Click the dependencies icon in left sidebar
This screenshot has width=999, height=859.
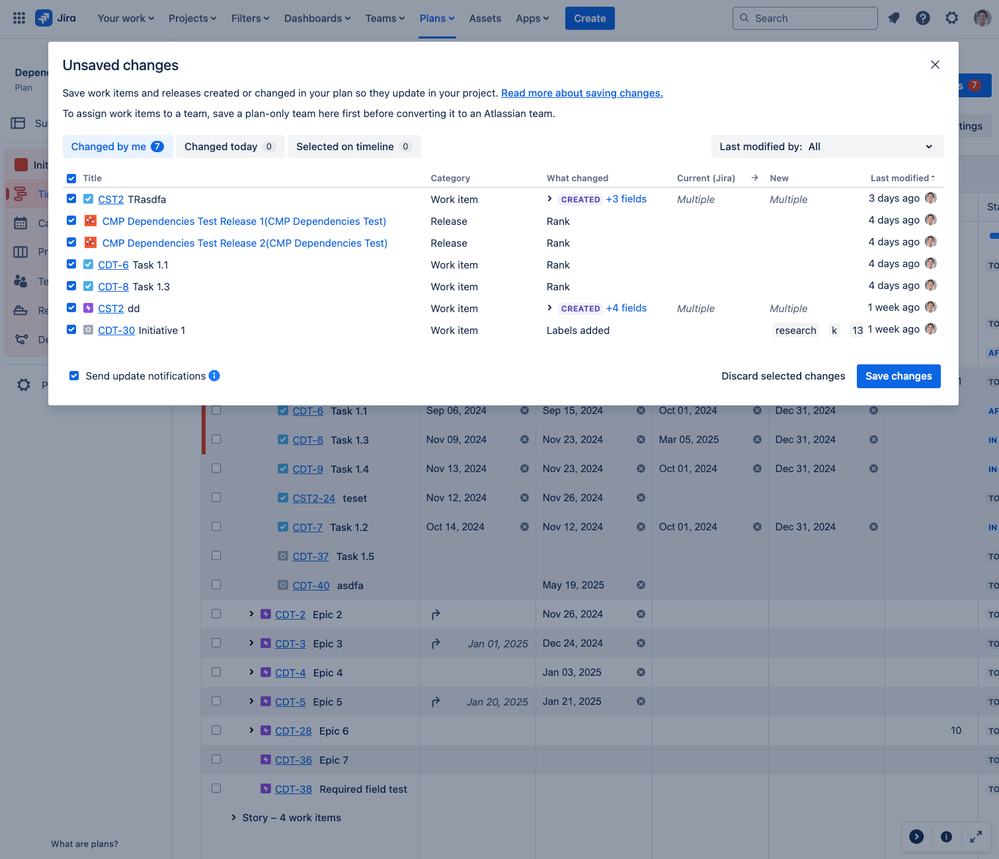(x=20, y=339)
